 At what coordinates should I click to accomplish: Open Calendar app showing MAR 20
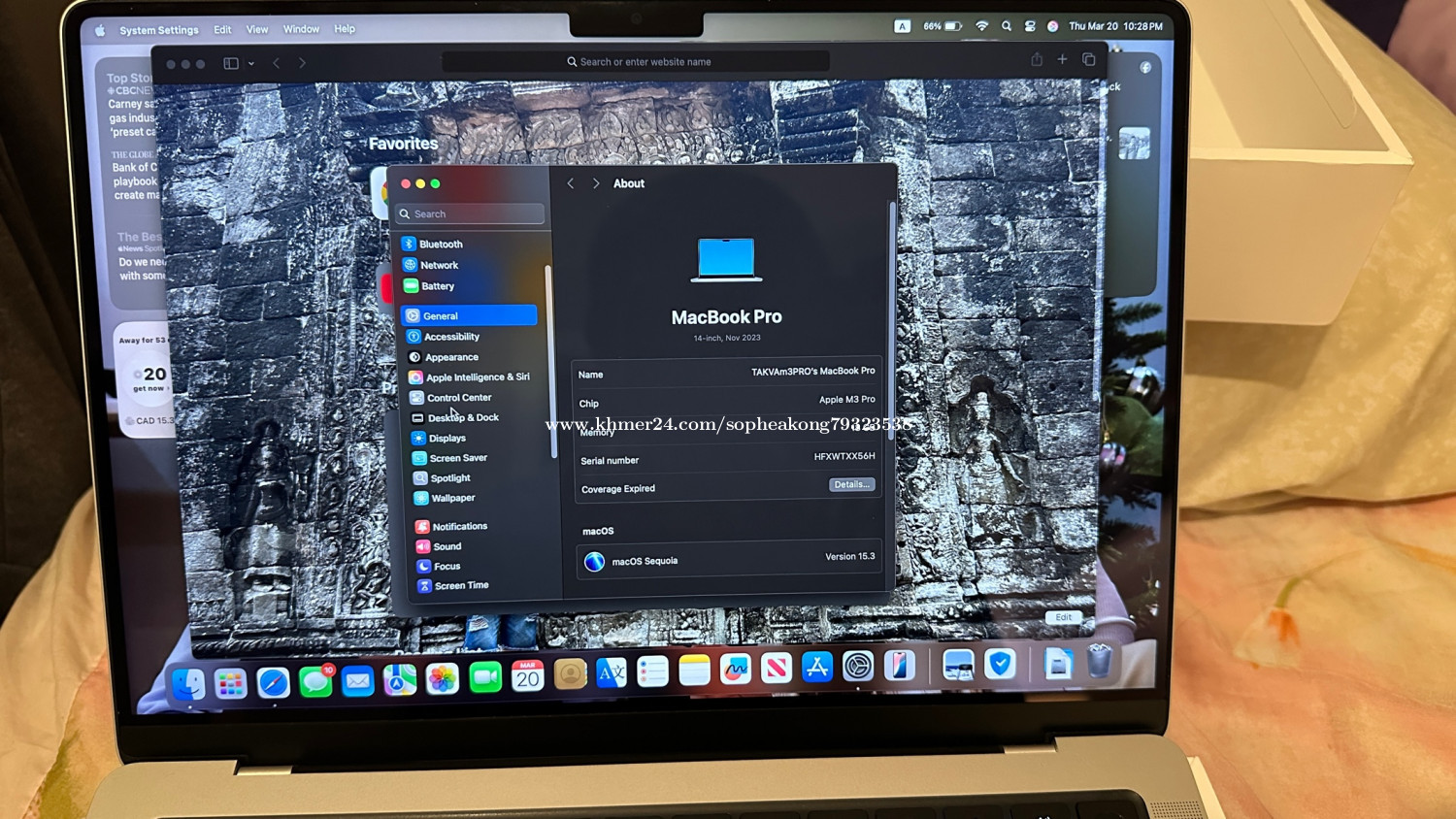pos(528,675)
